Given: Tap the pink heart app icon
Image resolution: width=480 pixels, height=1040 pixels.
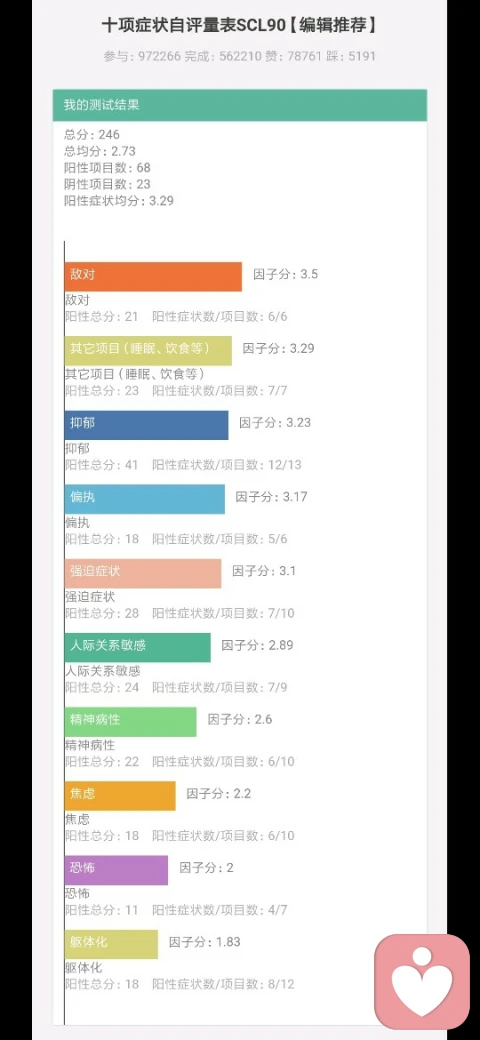Looking at the screenshot, I should (422, 982).
